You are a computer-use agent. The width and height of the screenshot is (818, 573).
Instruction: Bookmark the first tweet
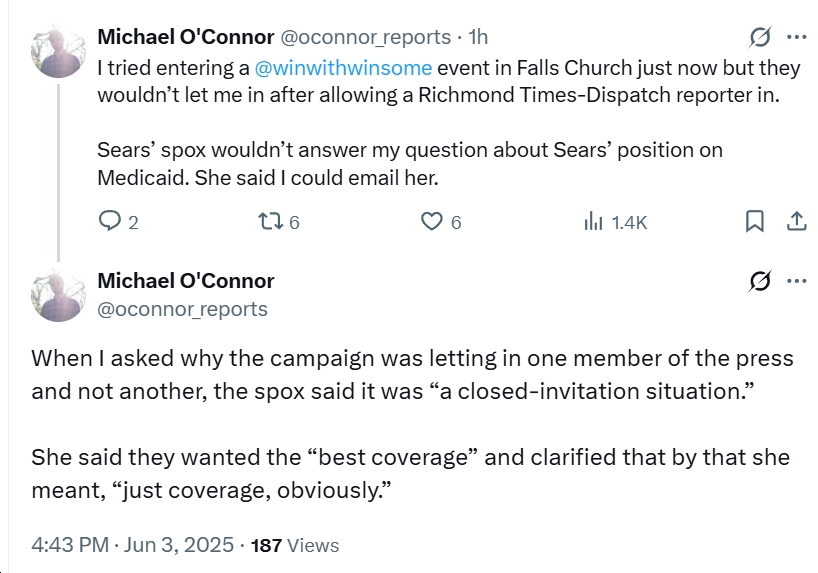[x=754, y=221]
